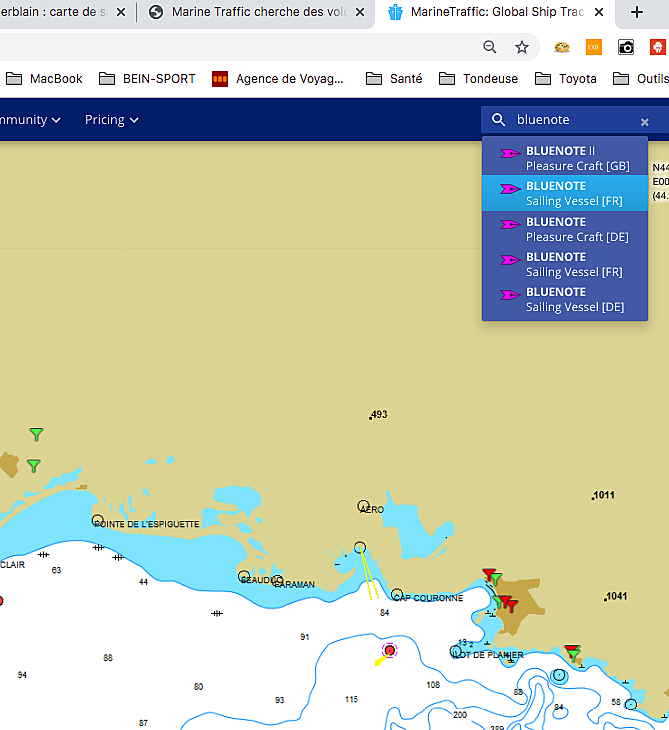The image size is (669, 730).
Task: Click the camera screenshot extension icon
Action: point(626,47)
